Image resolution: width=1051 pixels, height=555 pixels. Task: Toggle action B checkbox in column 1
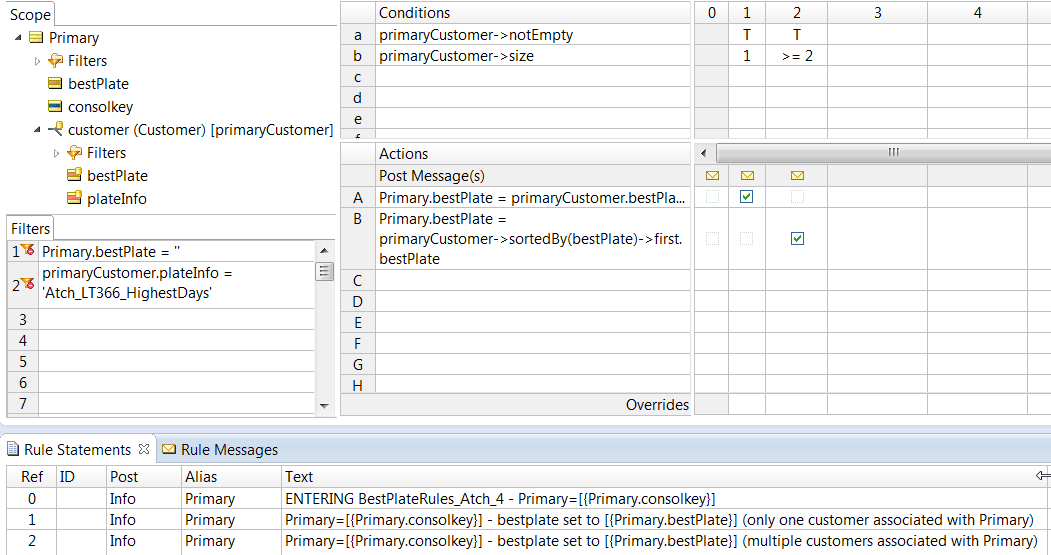coord(747,239)
